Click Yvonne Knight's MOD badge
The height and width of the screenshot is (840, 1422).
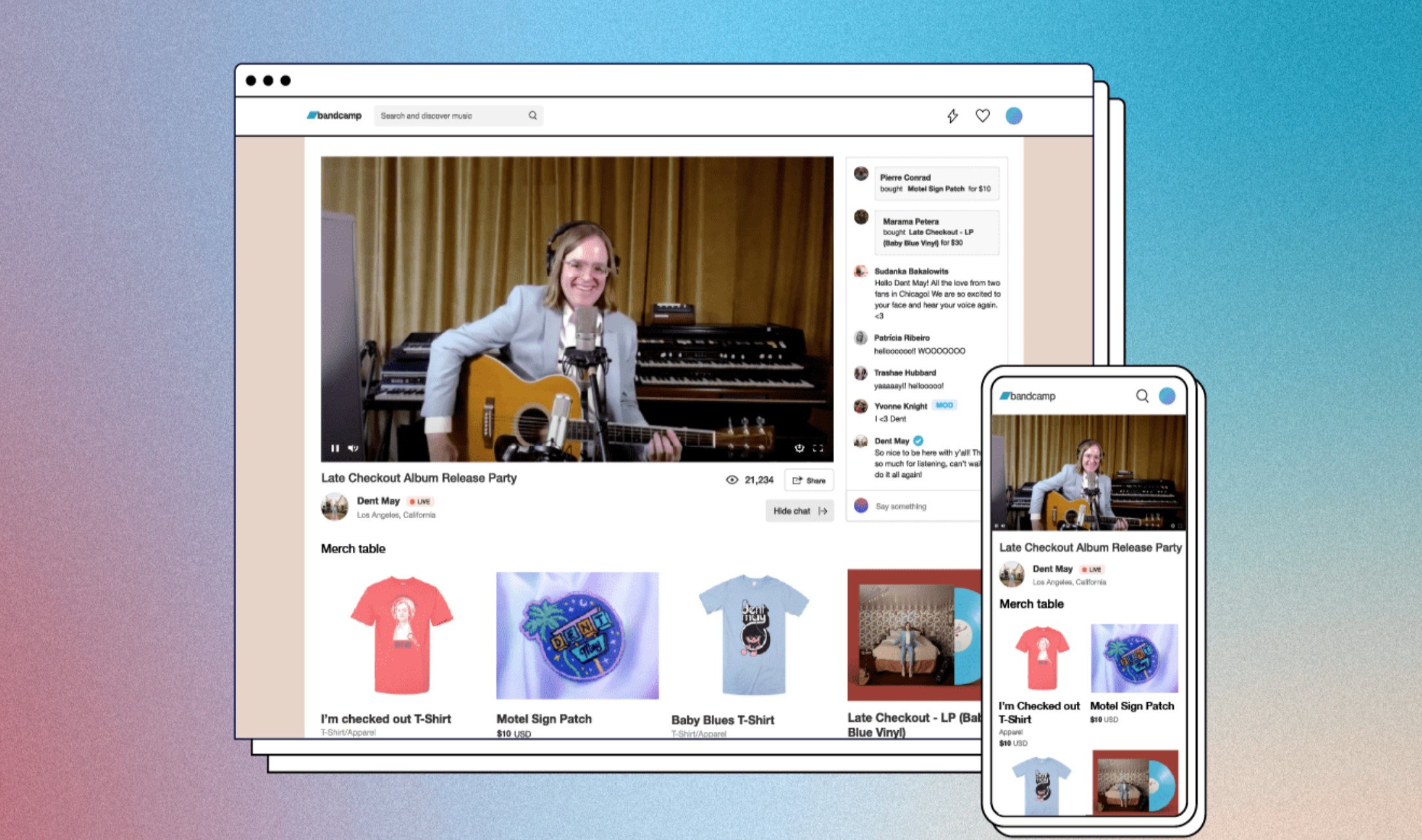944,405
